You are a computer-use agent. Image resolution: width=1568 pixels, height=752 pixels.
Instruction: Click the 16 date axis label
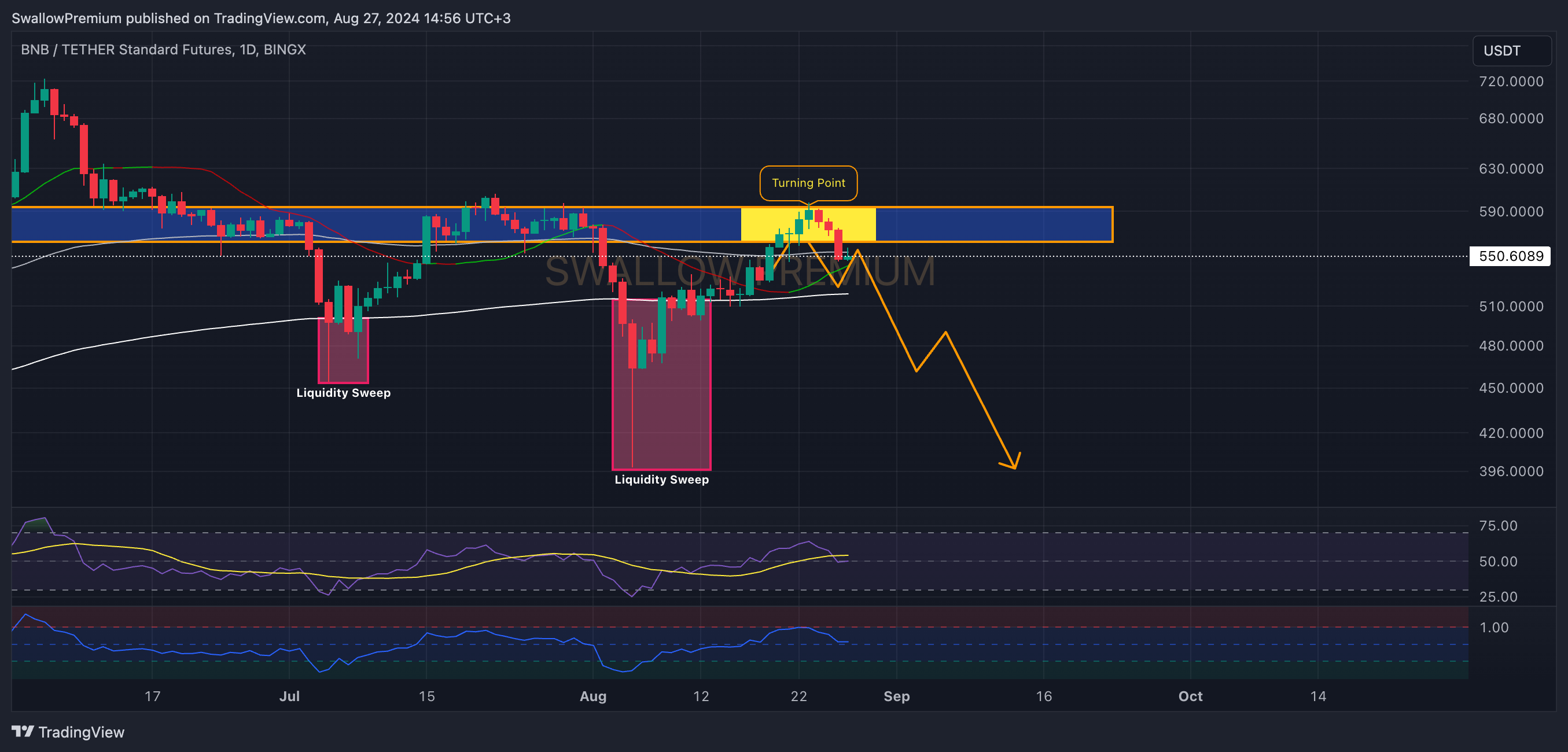coord(1044,696)
